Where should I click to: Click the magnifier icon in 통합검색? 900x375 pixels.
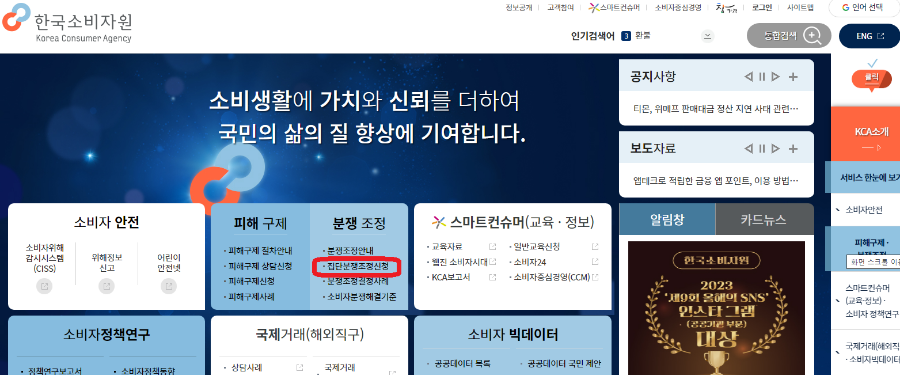click(812, 36)
